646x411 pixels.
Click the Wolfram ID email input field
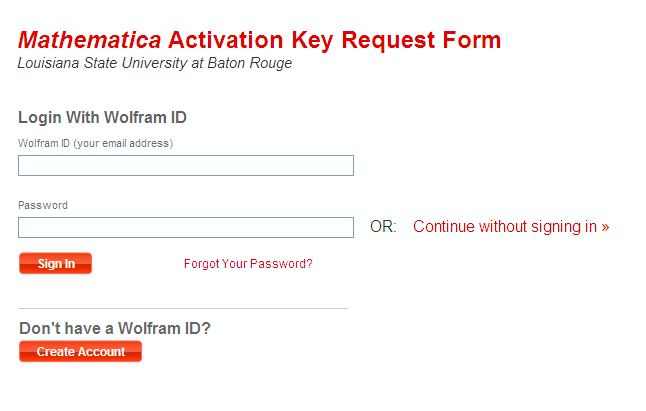coord(186,166)
